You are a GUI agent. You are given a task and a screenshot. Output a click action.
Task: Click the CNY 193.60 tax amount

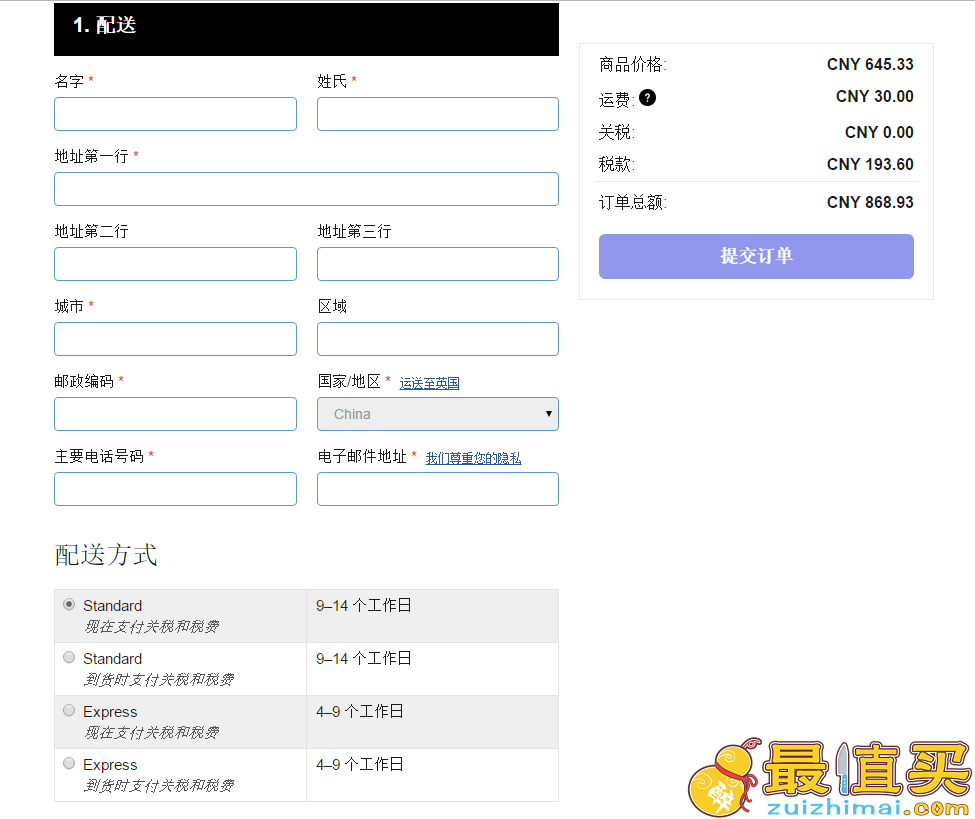(870, 164)
